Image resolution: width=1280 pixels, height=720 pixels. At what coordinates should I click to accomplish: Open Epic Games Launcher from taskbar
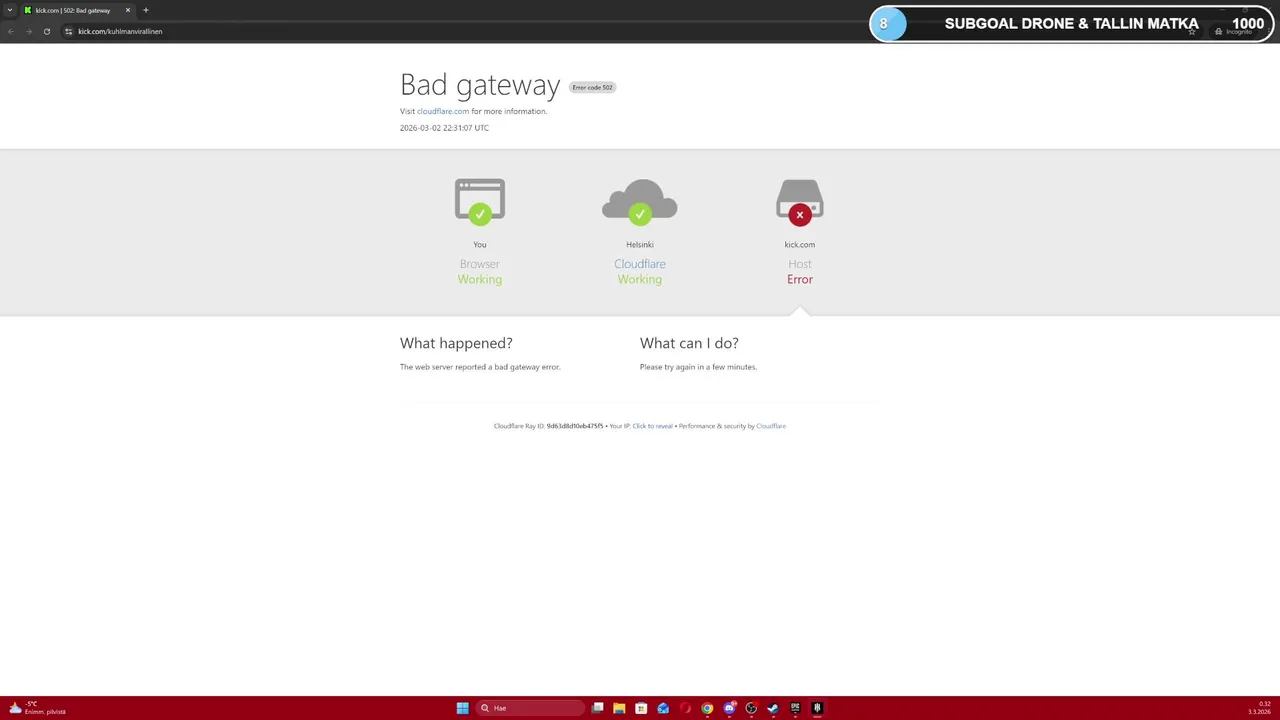point(795,708)
